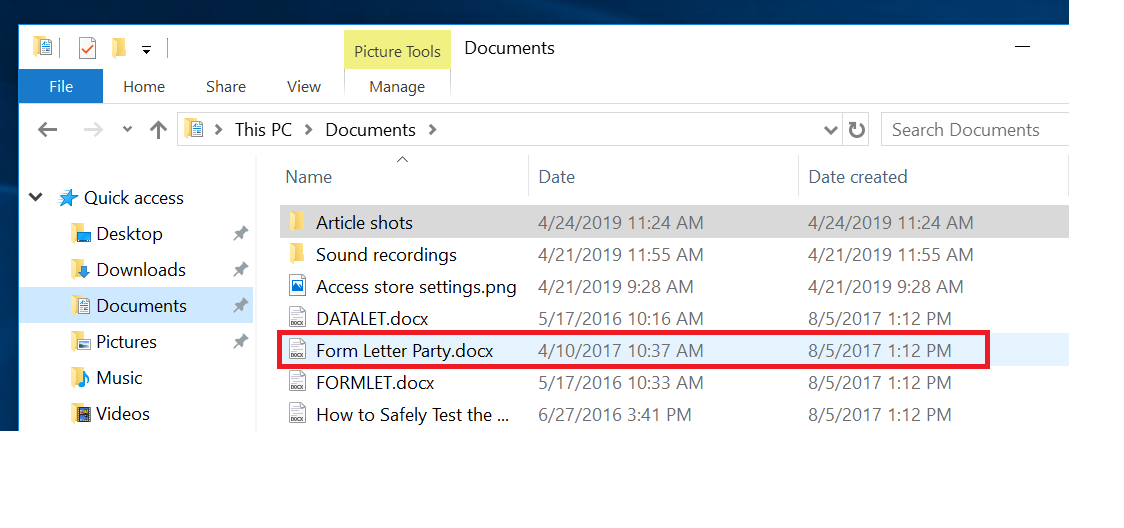Collapse the Quick access tree node

(x=36, y=198)
